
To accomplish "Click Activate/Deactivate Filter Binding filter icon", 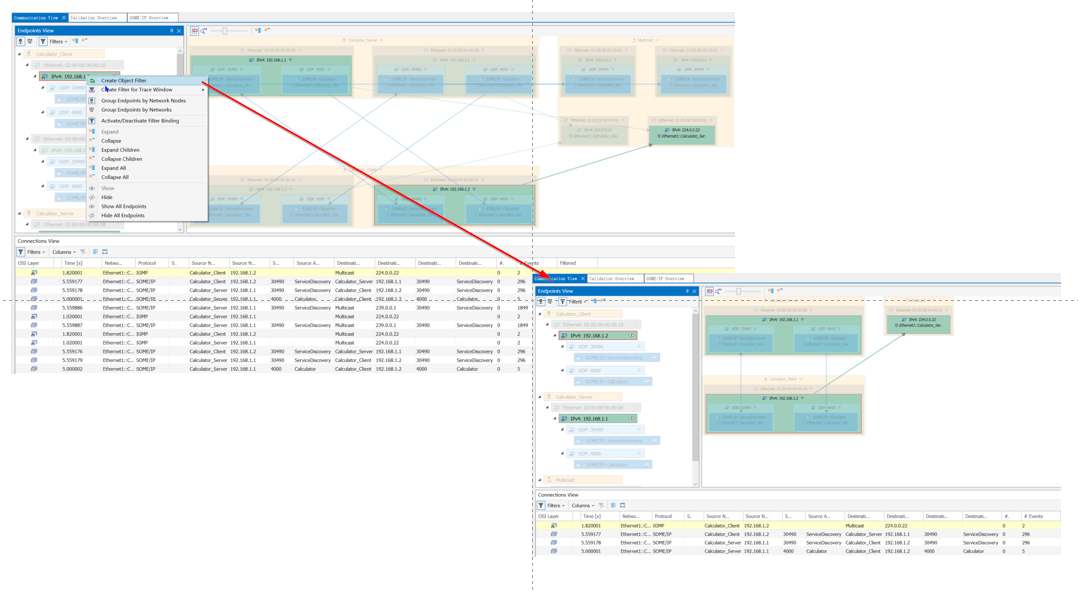I will click(91, 121).
